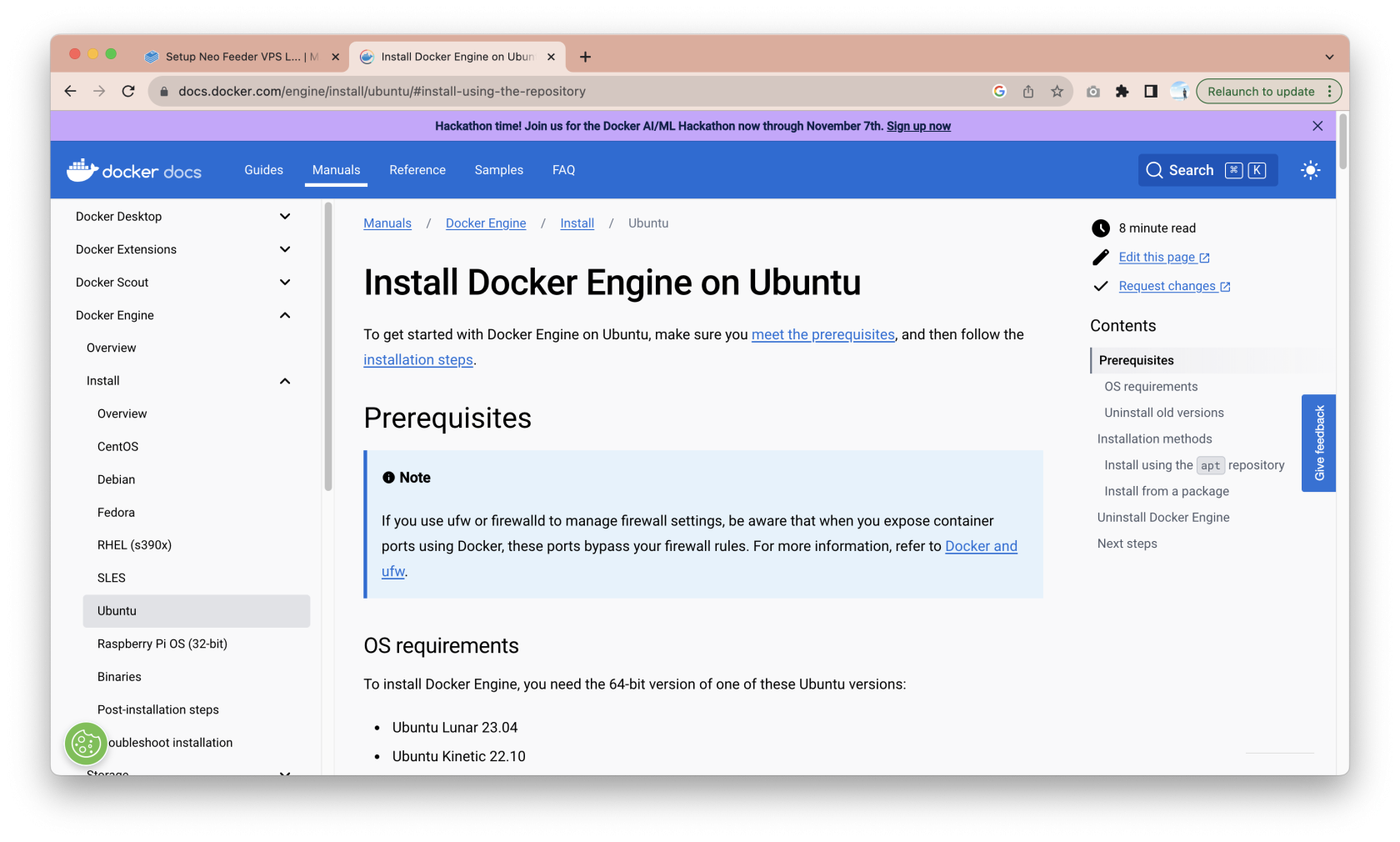Click Request changes link
The height and width of the screenshot is (842, 1400).
tap(1174, 286)
